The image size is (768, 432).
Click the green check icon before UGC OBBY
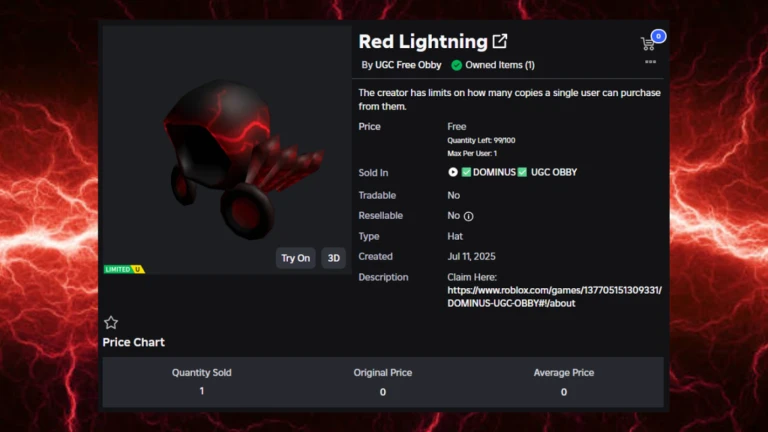pyautogui.click(x=523, y=172)
